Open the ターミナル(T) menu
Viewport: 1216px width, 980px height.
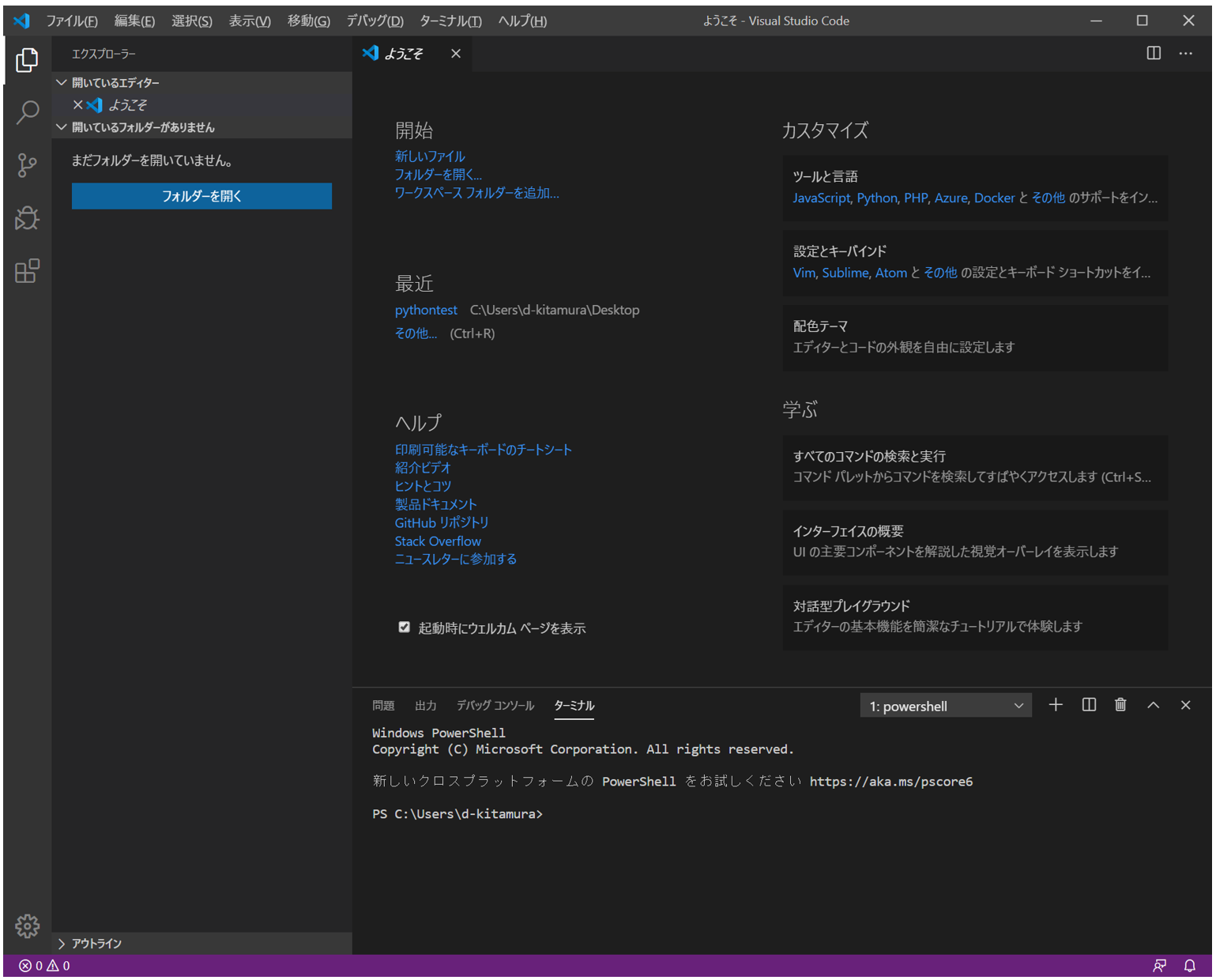pyautogui.click(x=450, y=21)
